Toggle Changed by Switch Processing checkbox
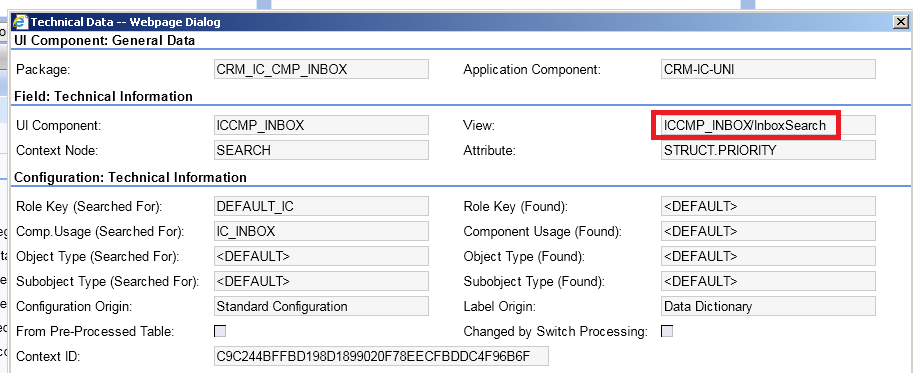Screen dimensions: 913x373 click(667, 331)
